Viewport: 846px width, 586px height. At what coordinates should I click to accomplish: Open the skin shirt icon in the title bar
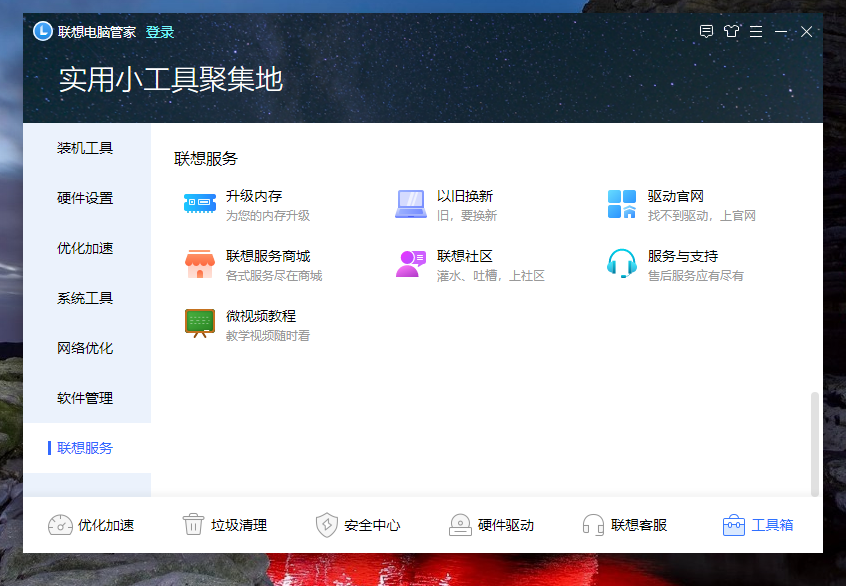(732, 31)
